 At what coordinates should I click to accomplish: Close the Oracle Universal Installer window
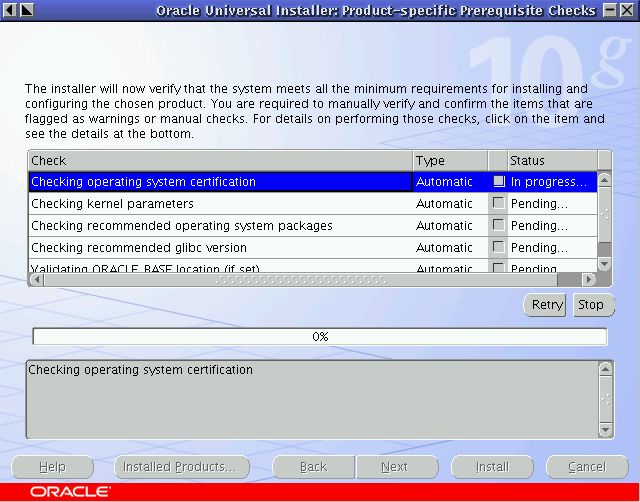click(x=627, y=10)
